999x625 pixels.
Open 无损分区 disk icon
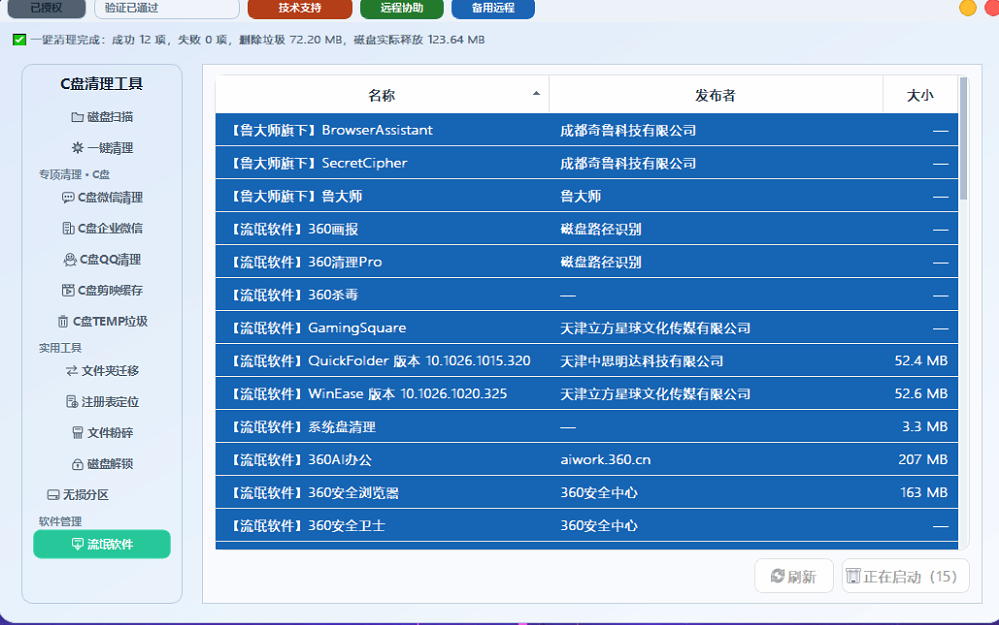pos(53,494)
